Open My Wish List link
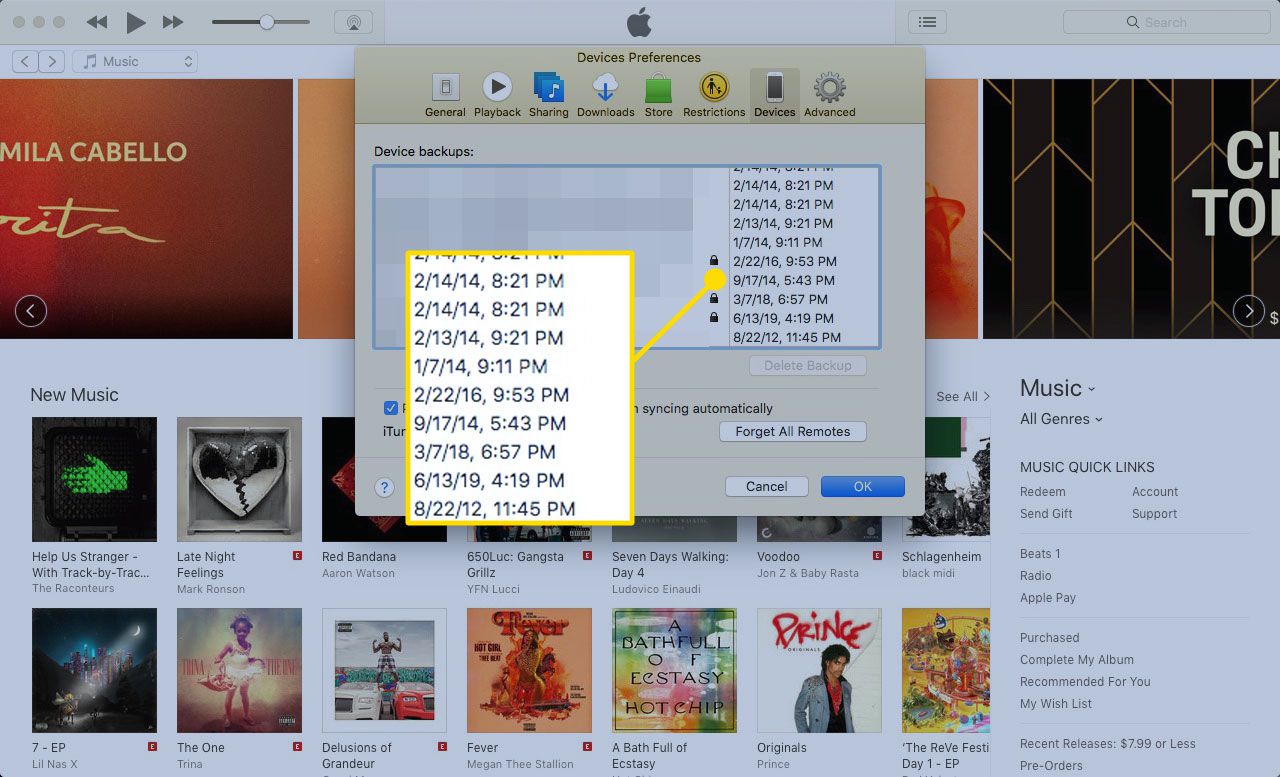Image resolution: width=1280 pixels, height=777 pixels. 1056,704
